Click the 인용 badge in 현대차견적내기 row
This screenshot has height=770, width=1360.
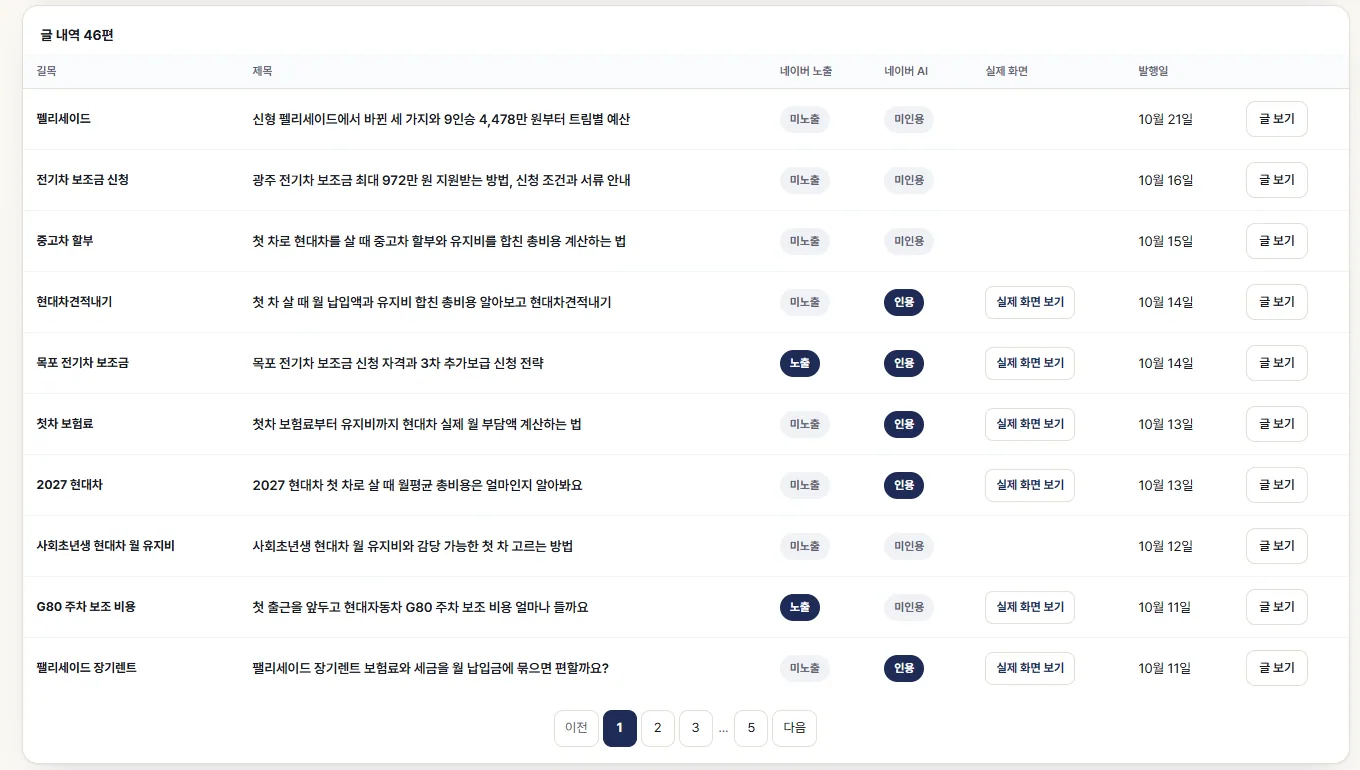pyautogui.click(x=904, y=302)
